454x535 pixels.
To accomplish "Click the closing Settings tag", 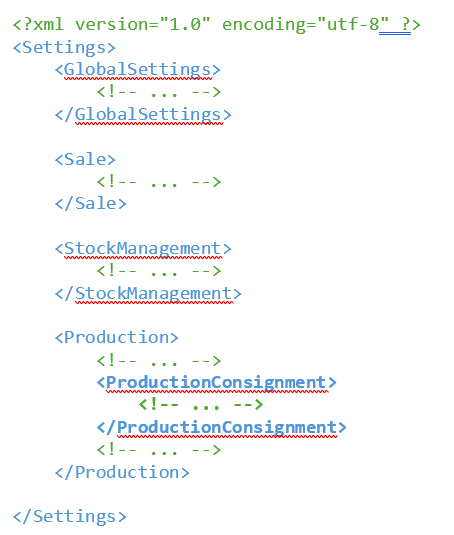I will 70,517.
